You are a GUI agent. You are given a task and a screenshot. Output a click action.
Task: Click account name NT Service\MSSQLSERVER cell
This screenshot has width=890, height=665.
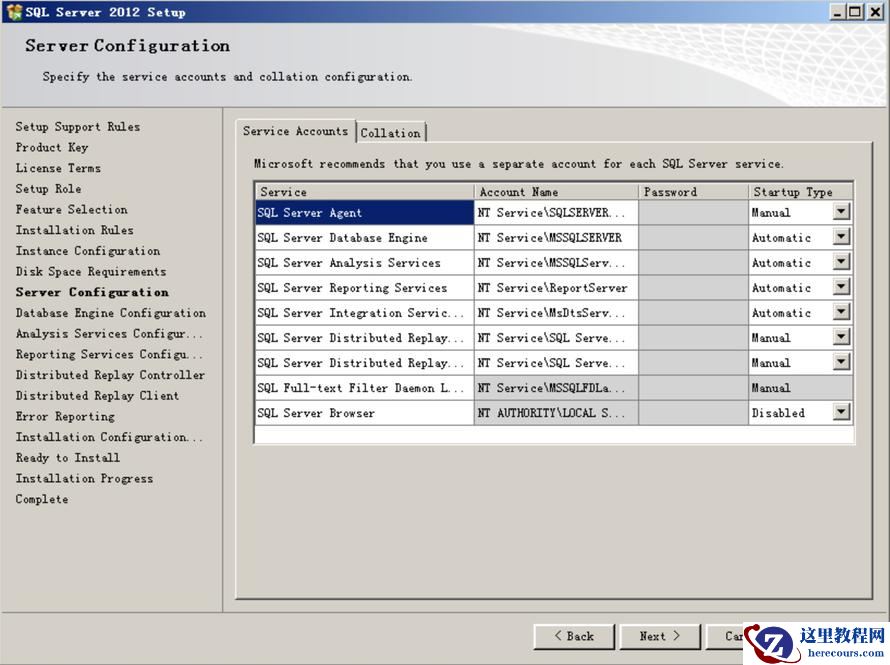pyautogui.click(x=556, y=237)
